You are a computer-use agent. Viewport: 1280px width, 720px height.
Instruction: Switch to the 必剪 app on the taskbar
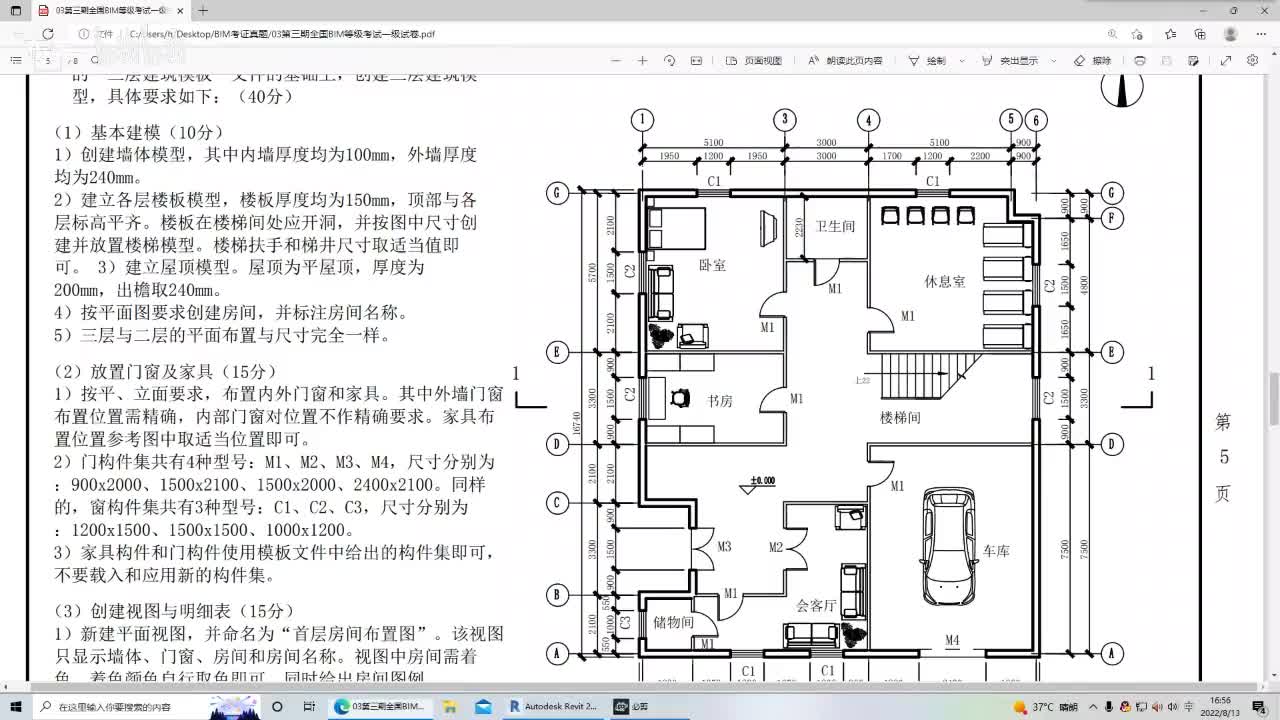(x=632, y=707)
